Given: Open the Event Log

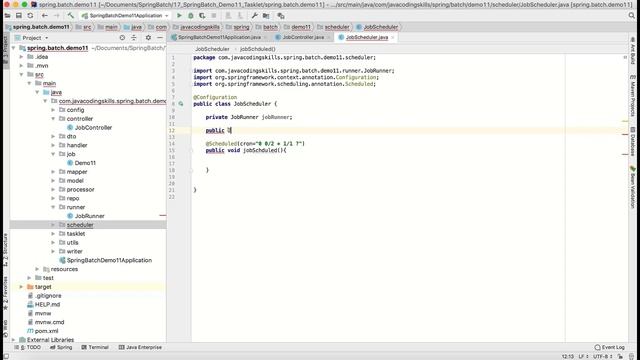Looking at the screenshot, I should pyautogui.click(x=610, y=347).
